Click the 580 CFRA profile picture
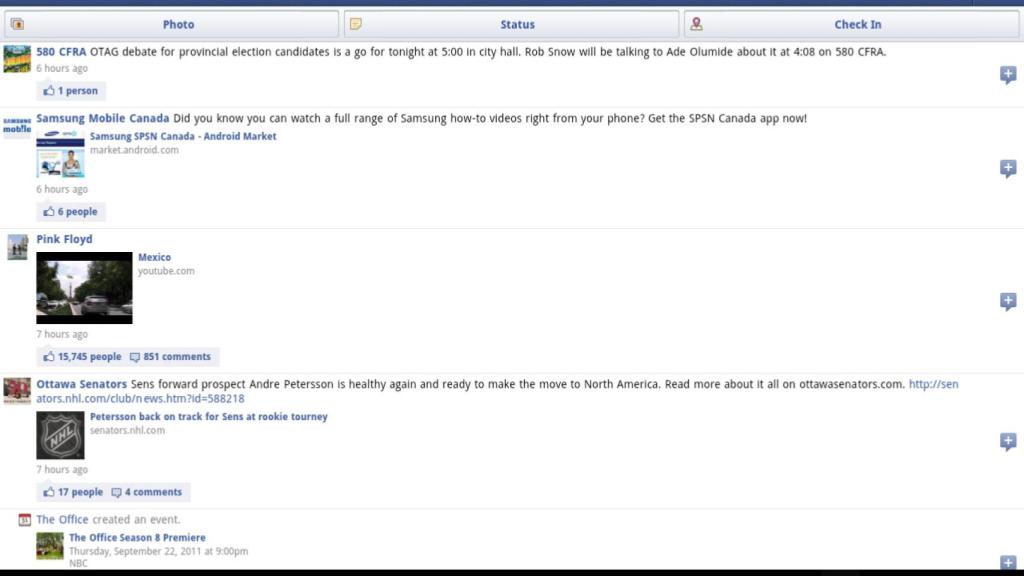The height and width of the screenshot is (576, 1024). coord(17,59)
